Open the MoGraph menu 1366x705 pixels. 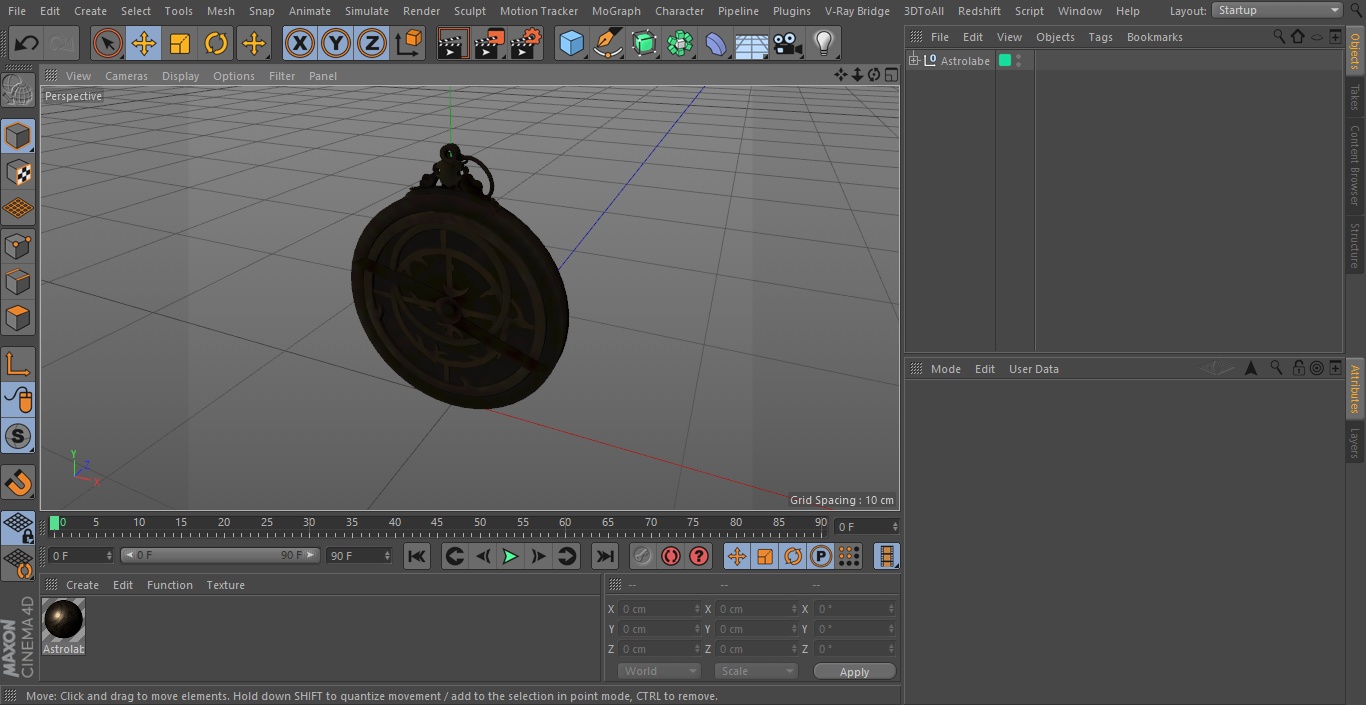tap(616, 11)
